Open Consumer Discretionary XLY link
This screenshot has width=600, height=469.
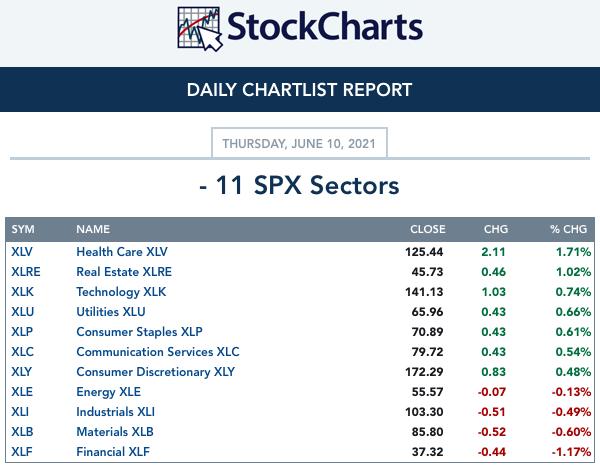156,372
